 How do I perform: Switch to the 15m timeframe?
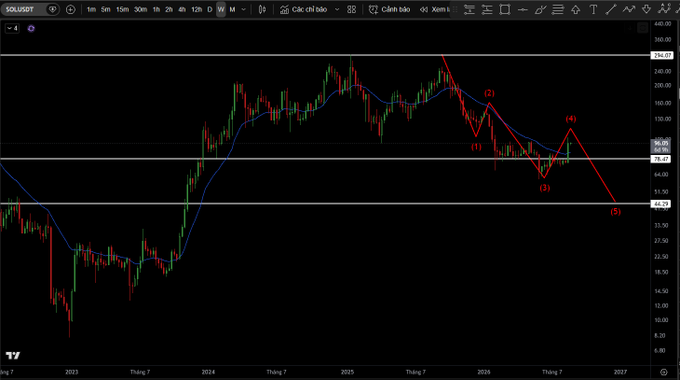pos(122,9)
